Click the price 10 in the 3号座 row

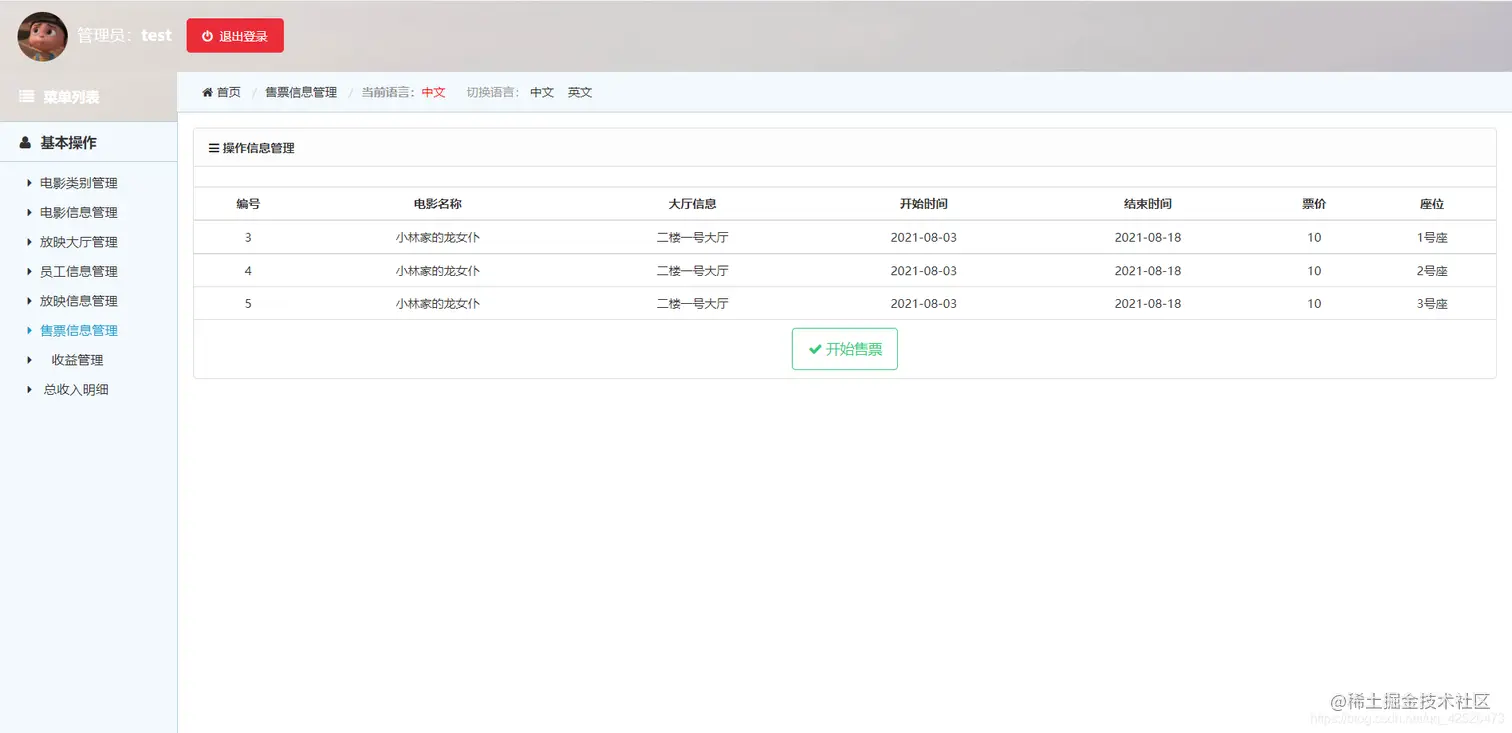pos(1314,304)
